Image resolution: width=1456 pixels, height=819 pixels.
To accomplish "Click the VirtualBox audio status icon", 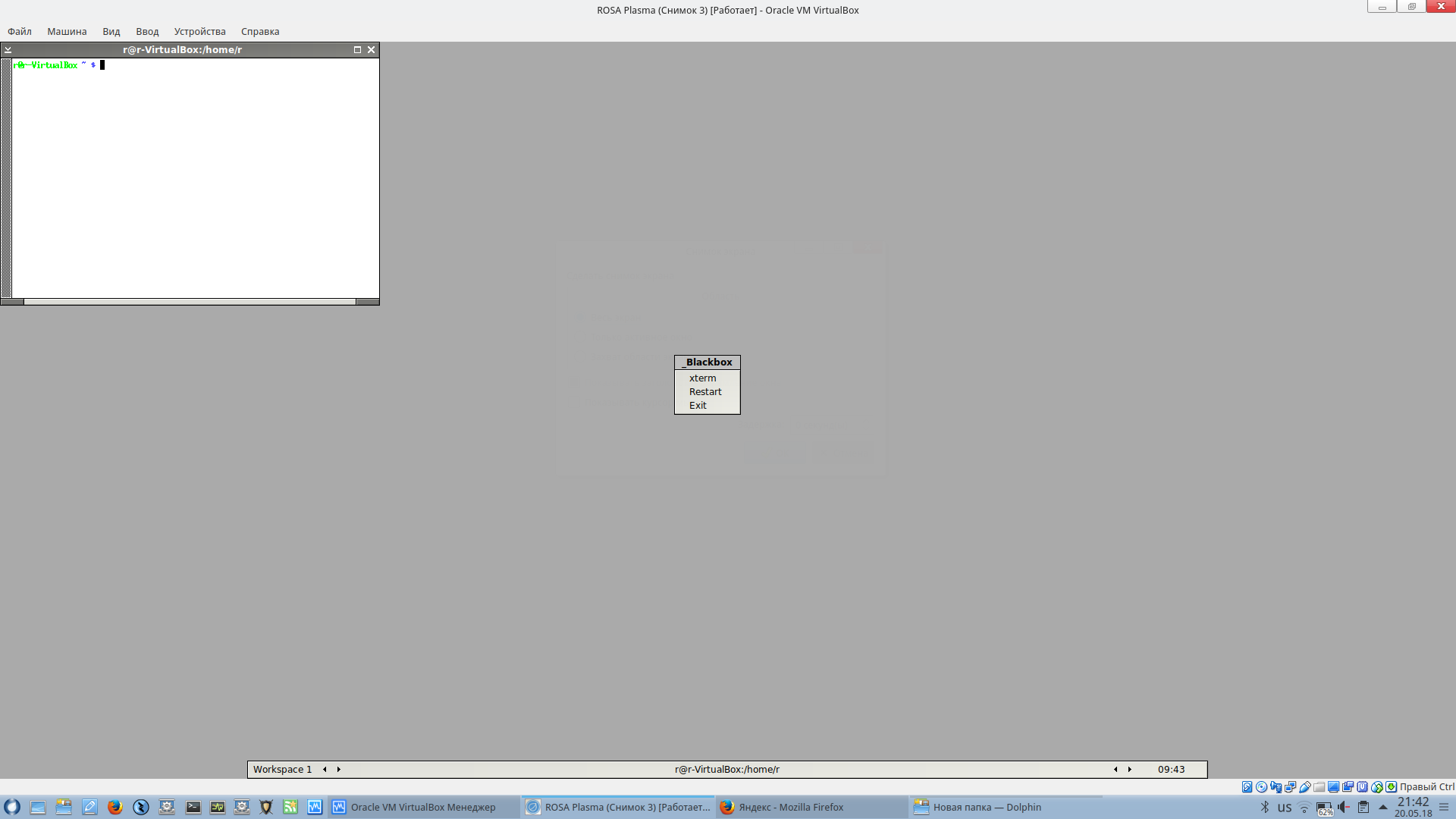I will [x=1276, y=787].
